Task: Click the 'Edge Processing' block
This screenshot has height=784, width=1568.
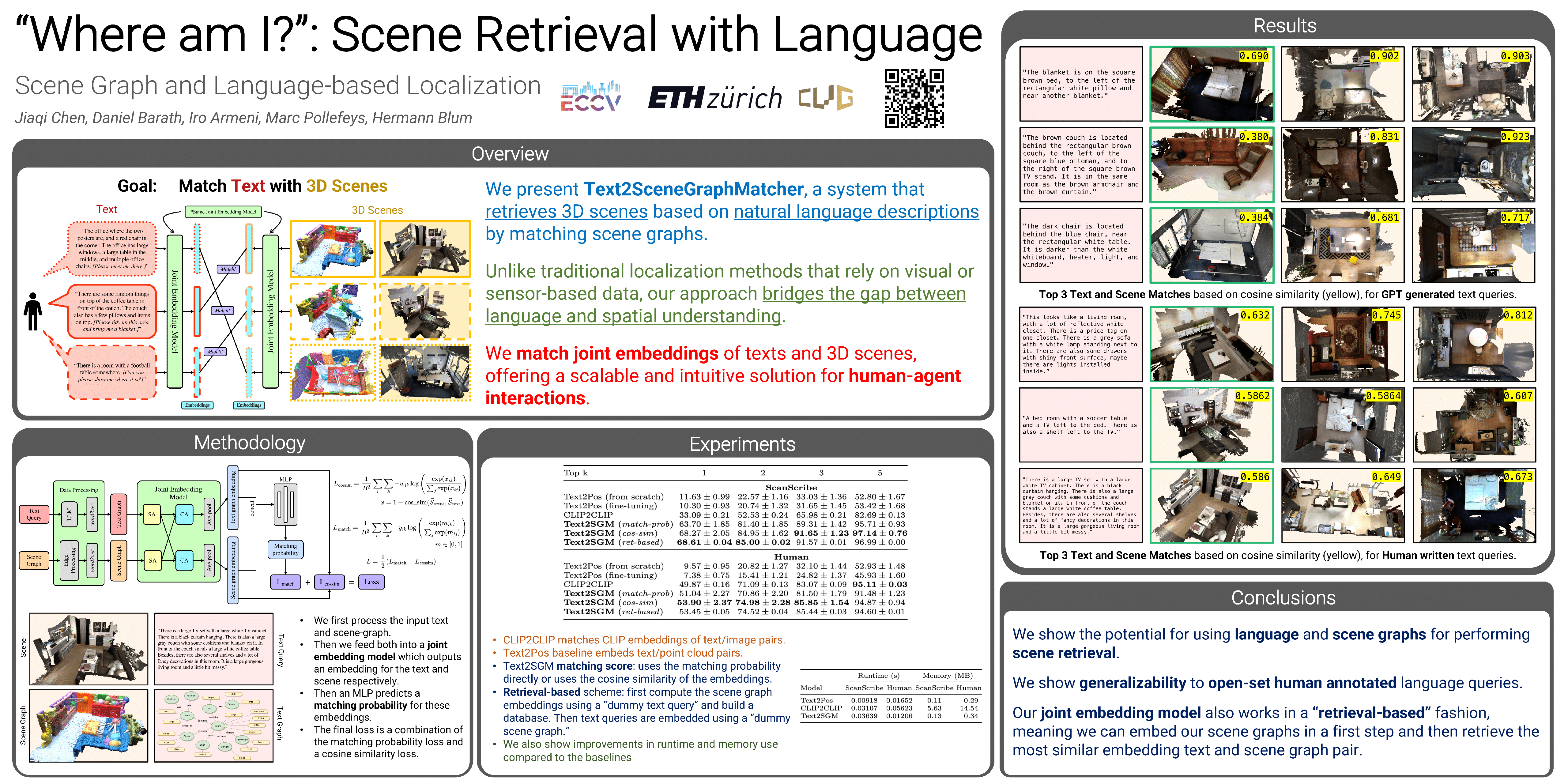Action: tap(70, 560)
